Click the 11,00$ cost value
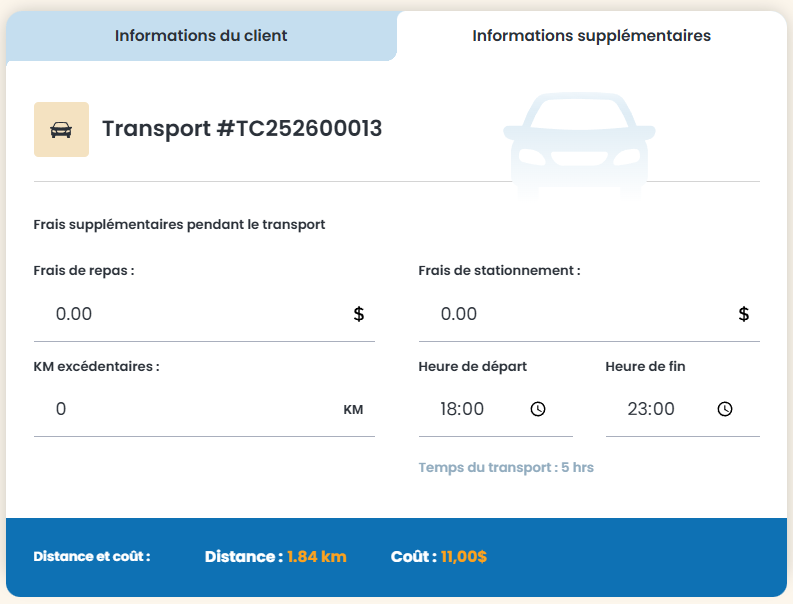This screenshot has height=604, width=793. [464, 556]
